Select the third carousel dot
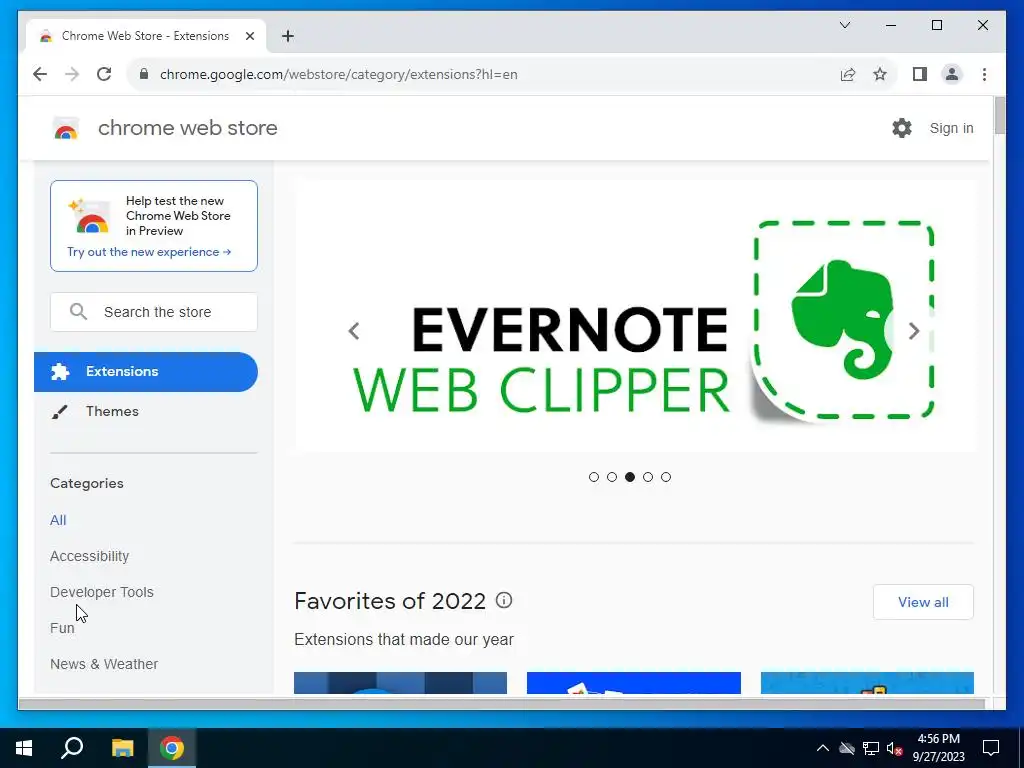Image resolution: width=1024 pixels, height=768 pixels. click(x=630, y=477)
